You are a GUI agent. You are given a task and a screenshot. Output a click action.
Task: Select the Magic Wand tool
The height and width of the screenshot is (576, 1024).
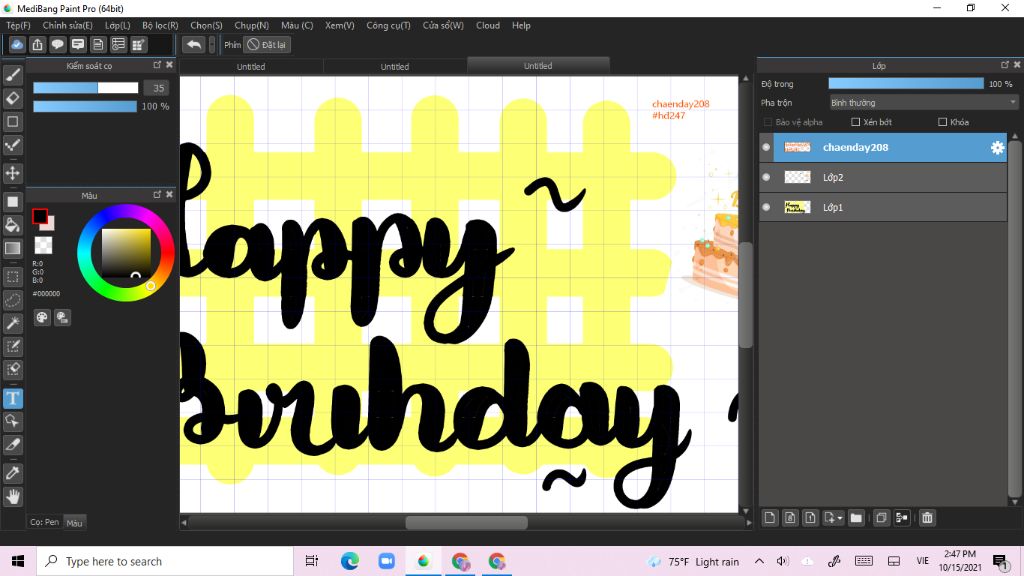click(12, 323)
